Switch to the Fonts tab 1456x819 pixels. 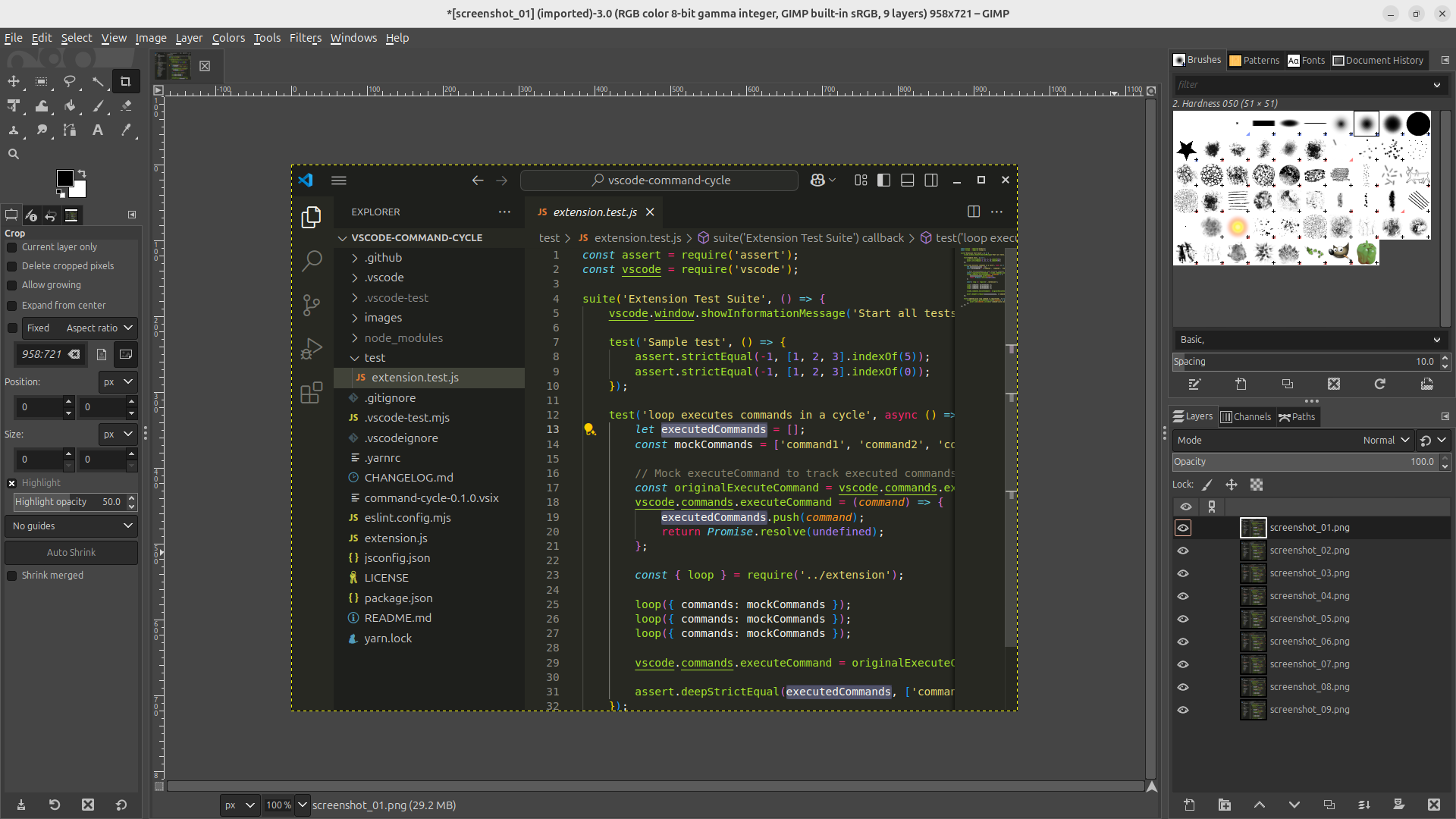click(1307, 60)
